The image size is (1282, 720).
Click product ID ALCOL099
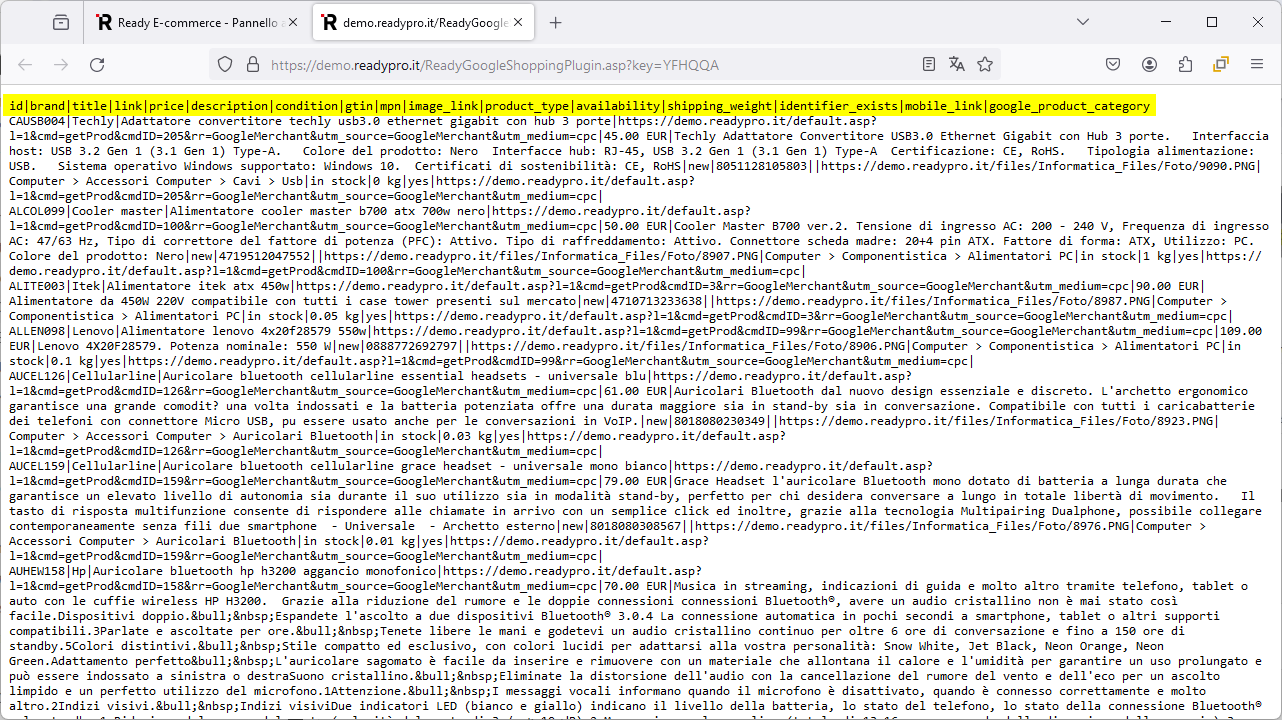pyautogui.click(x=38, y=211)
